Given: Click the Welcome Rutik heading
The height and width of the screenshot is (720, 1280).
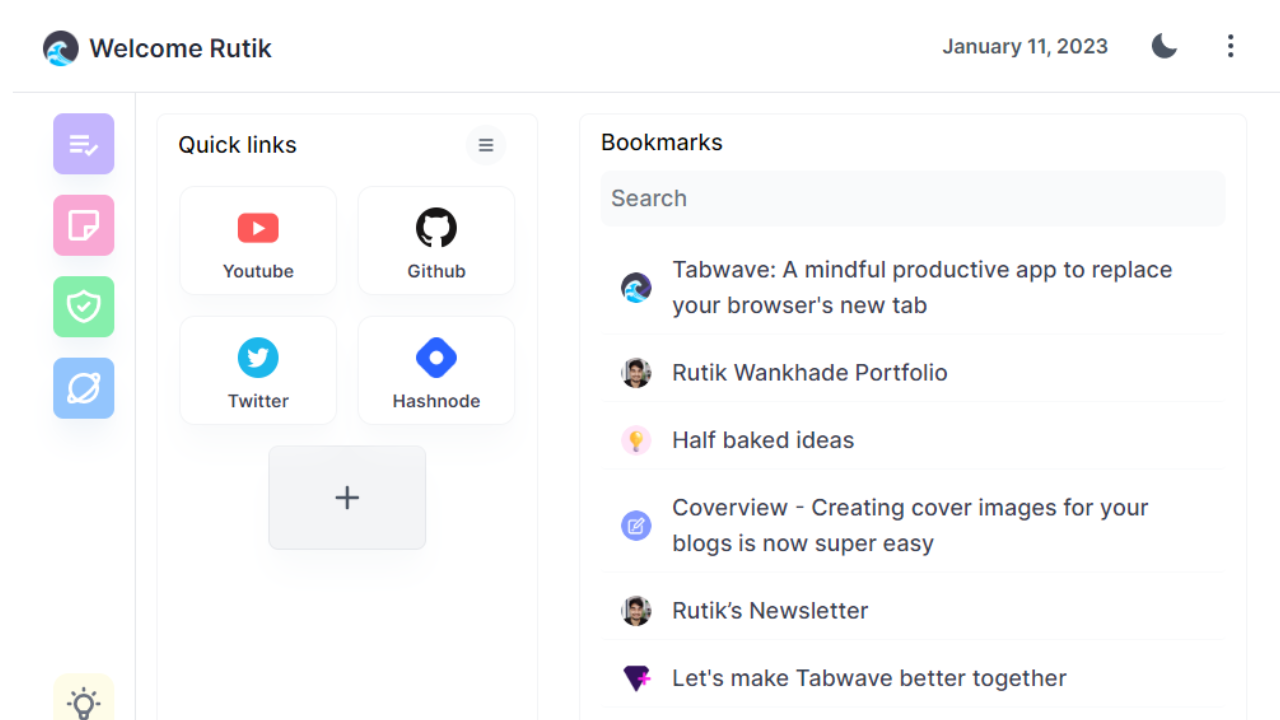Looking at the screenshot, I should [x=180, y=48].
